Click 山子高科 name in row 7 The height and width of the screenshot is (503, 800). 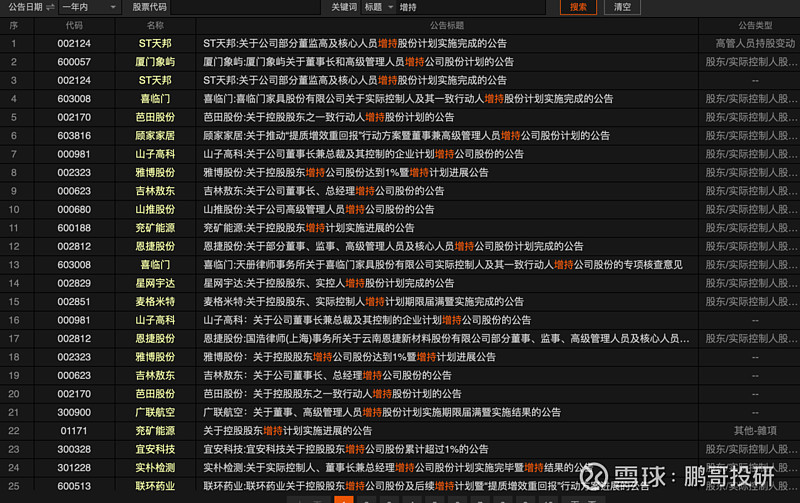click(x=155, y=154)
